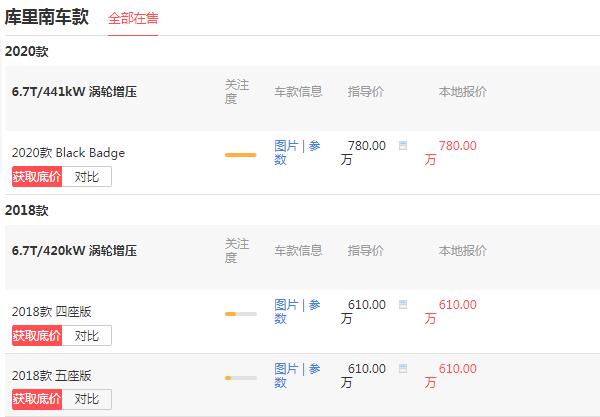The width and height of the screenshot is (600, 417).
Task: Click the local quote 780.00万 in red
Action: pyautogui.click(x=450, y=152)
